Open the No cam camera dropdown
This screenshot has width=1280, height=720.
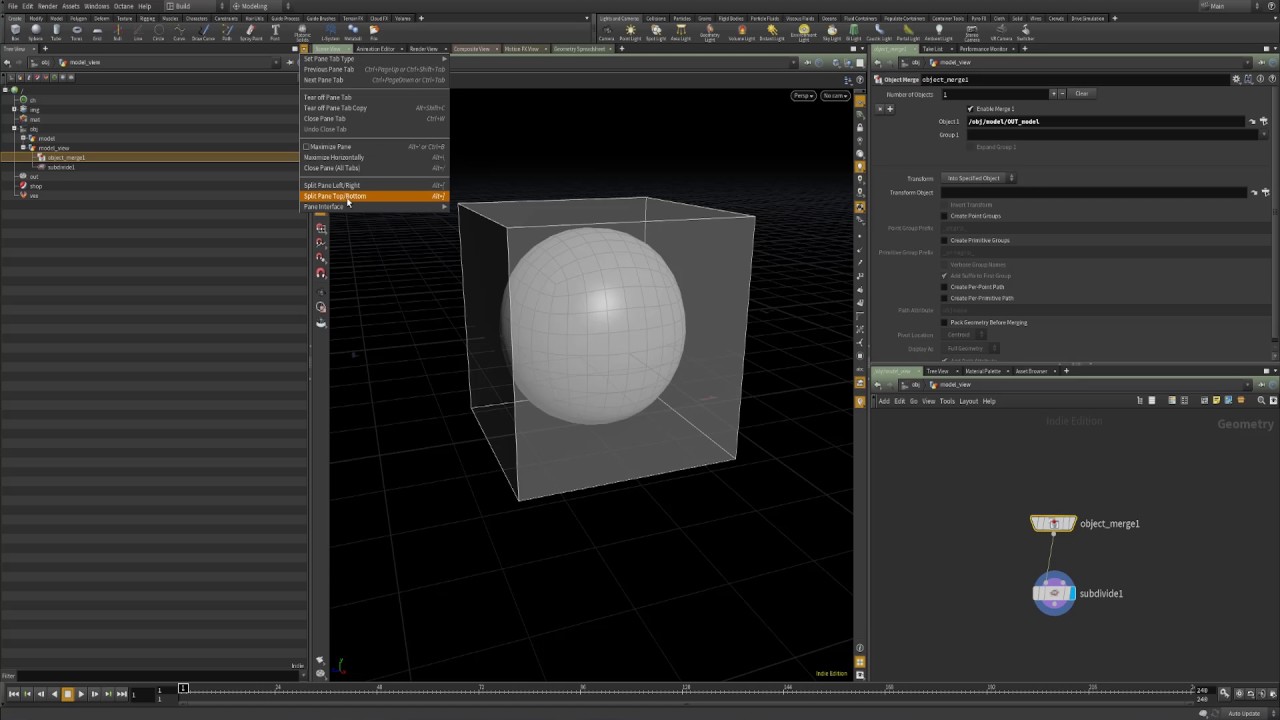coord(835,96)
